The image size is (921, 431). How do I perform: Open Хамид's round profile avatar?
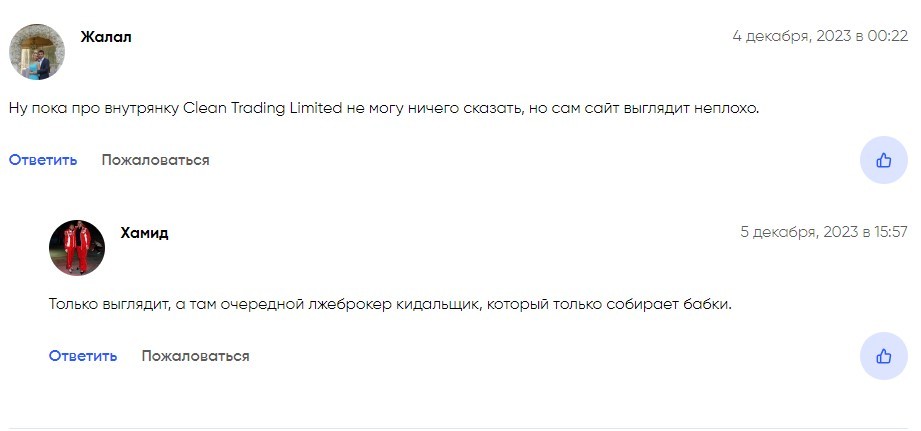77,248
